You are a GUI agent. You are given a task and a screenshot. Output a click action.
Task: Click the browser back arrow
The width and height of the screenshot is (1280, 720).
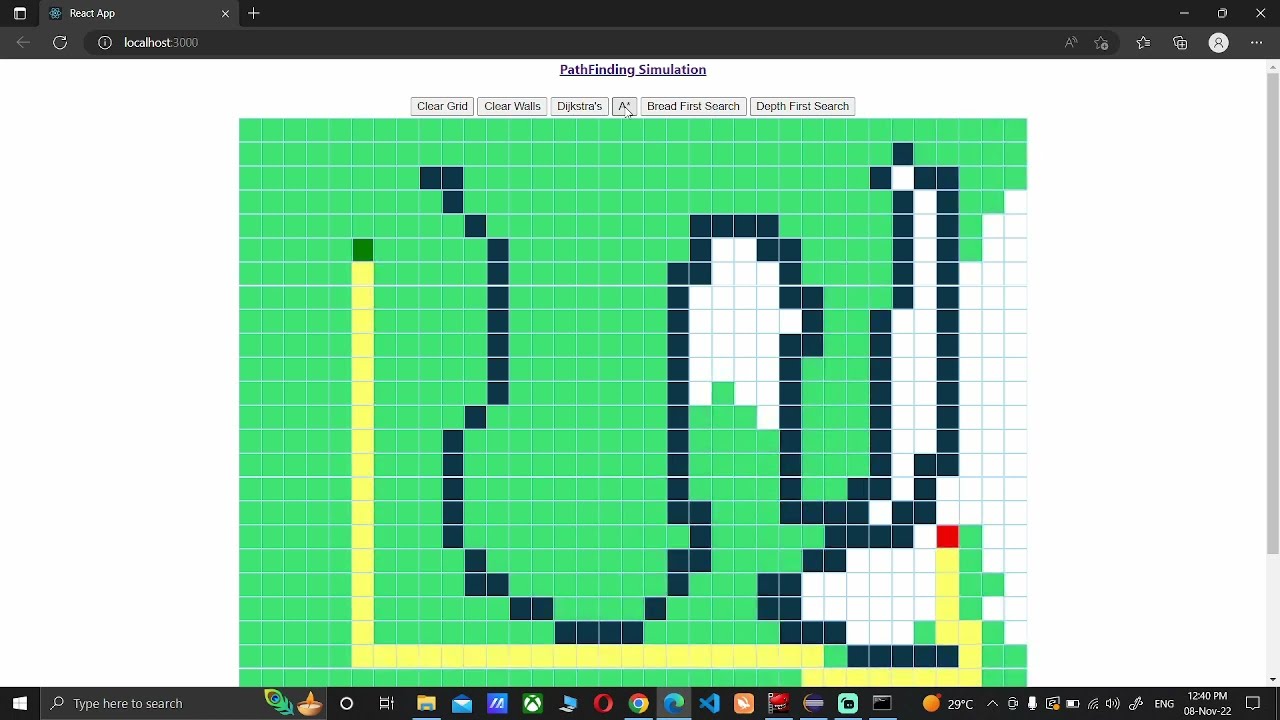(23, 42)
